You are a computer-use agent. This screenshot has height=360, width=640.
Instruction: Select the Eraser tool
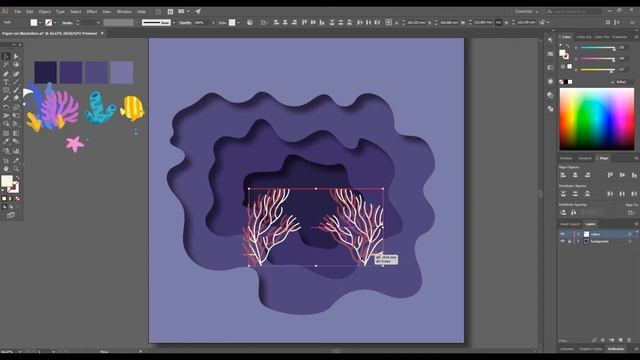point(16,98)
